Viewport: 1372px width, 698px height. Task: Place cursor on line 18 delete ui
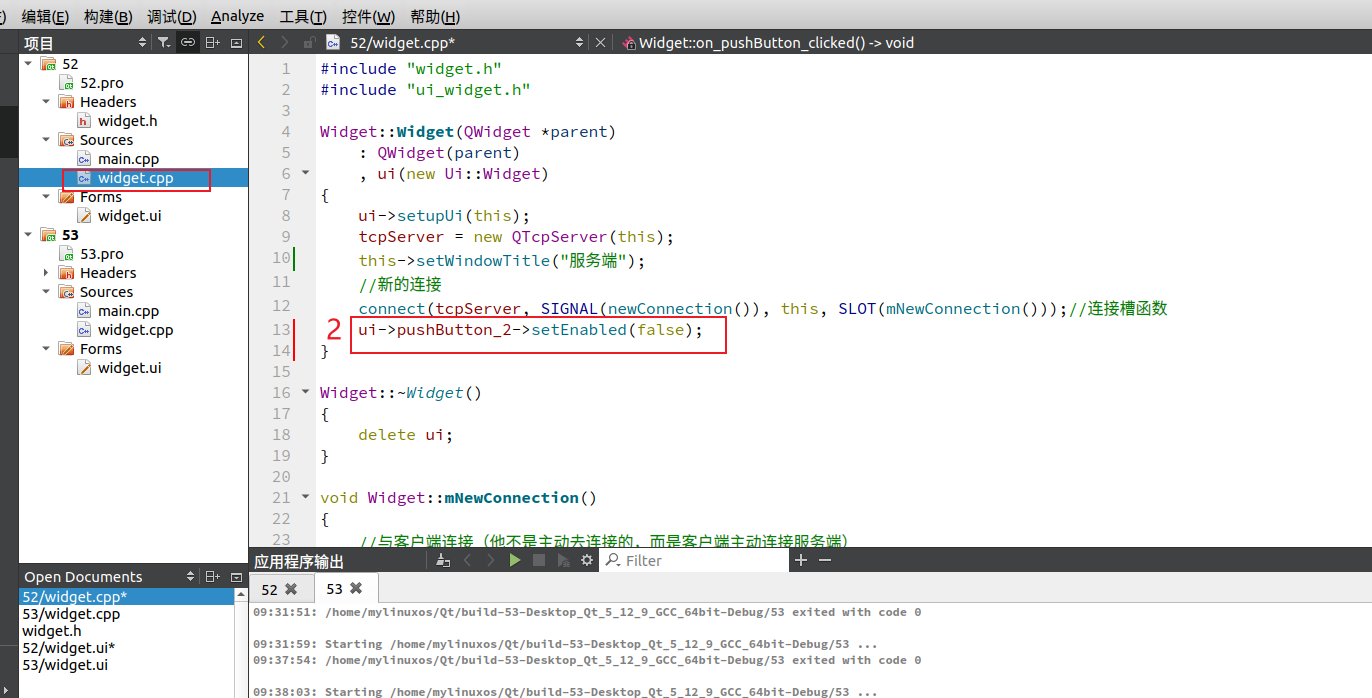click(x=405, y=435)
